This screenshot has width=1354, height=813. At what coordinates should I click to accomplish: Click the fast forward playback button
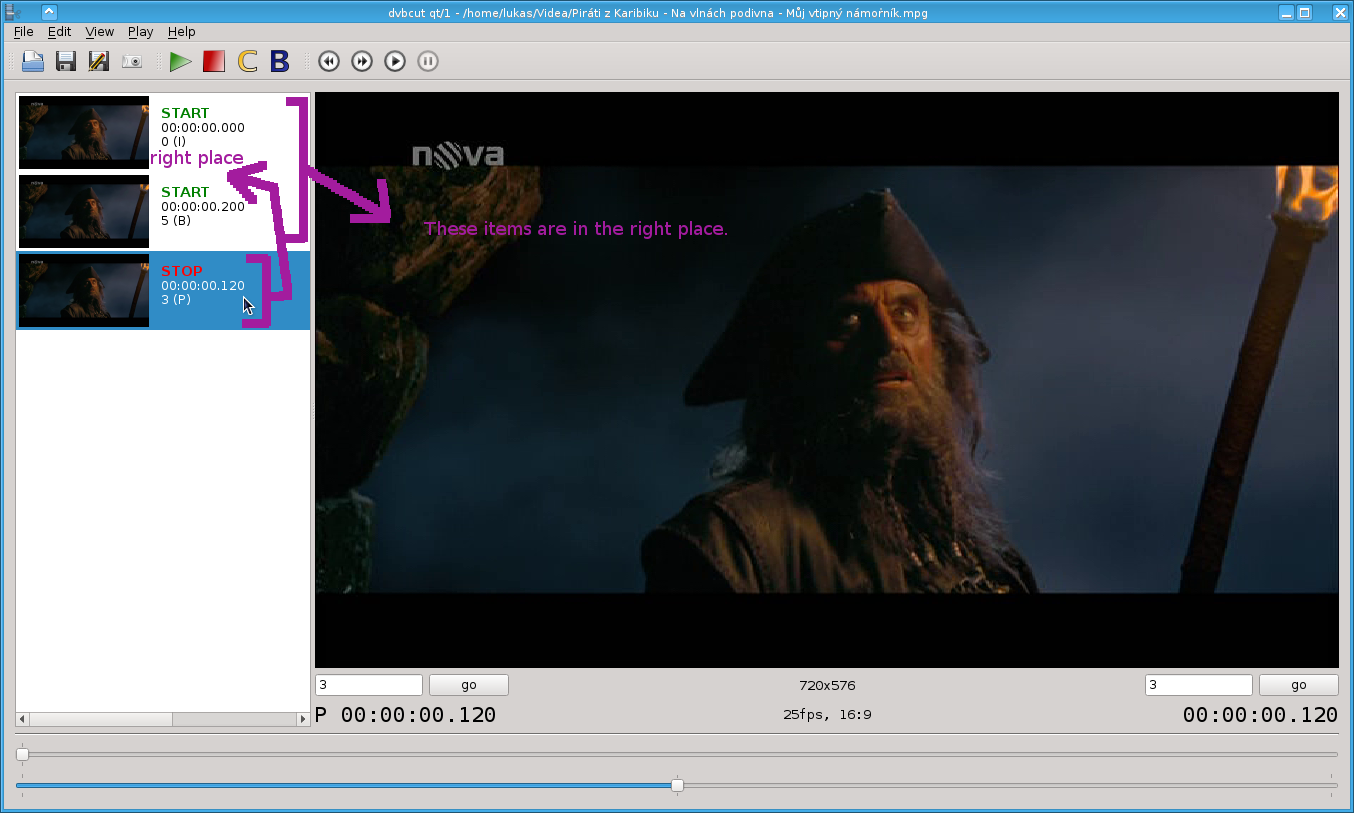tap(362, 62)
